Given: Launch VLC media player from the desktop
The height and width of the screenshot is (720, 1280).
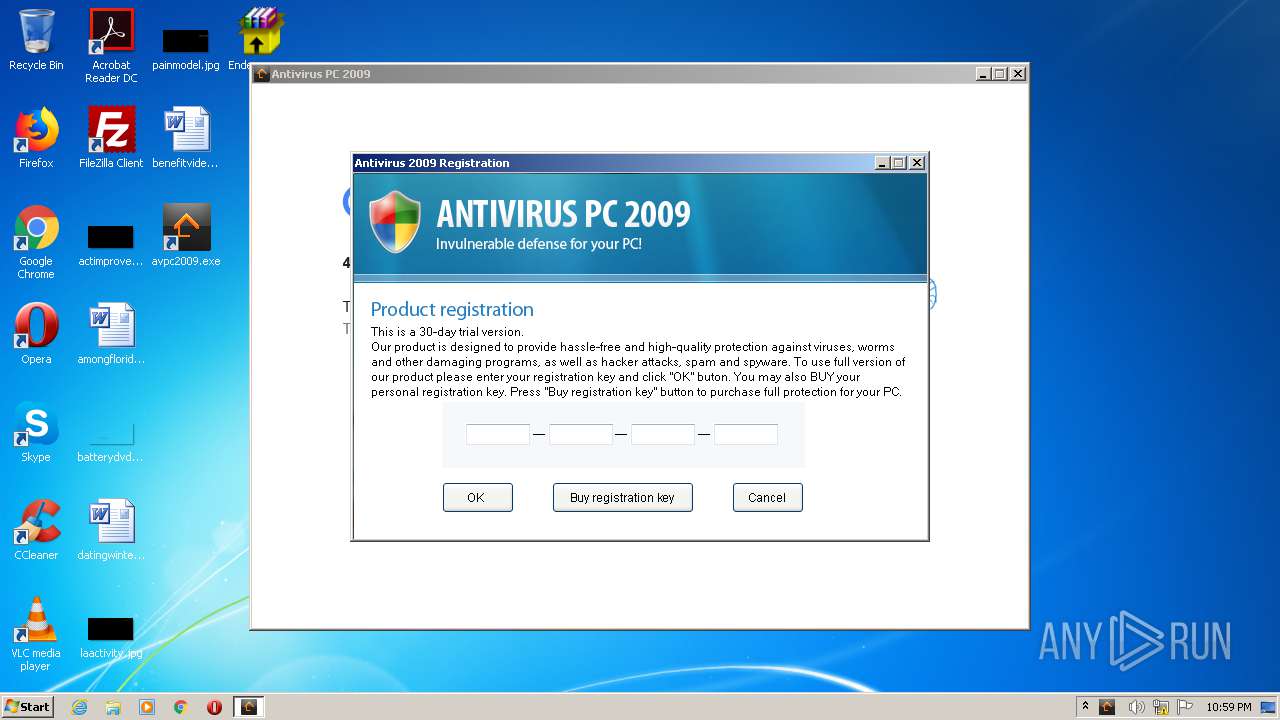Looking at the screenshot, I should pos(36,634).
